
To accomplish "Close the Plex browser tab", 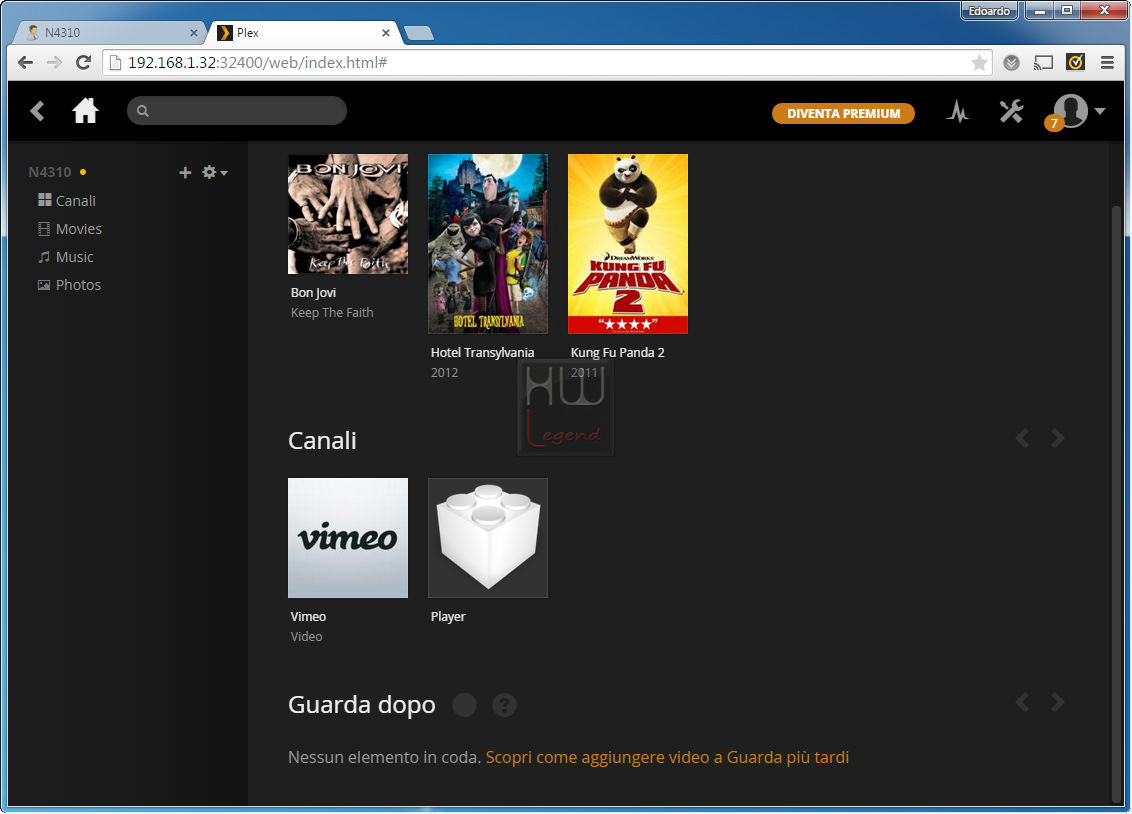I will 386,32.
